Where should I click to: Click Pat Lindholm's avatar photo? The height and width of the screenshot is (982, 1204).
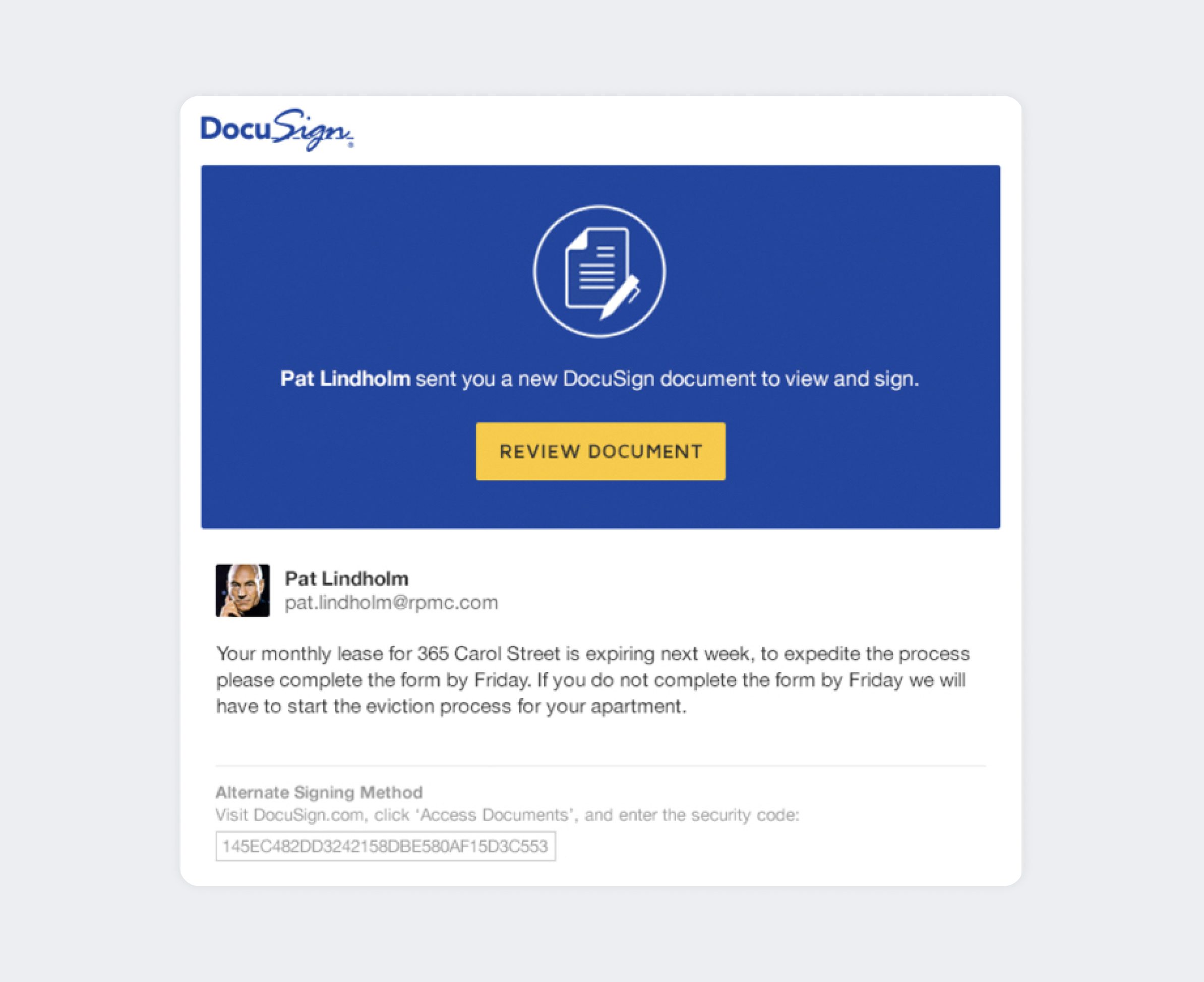[x=243, y=590]
